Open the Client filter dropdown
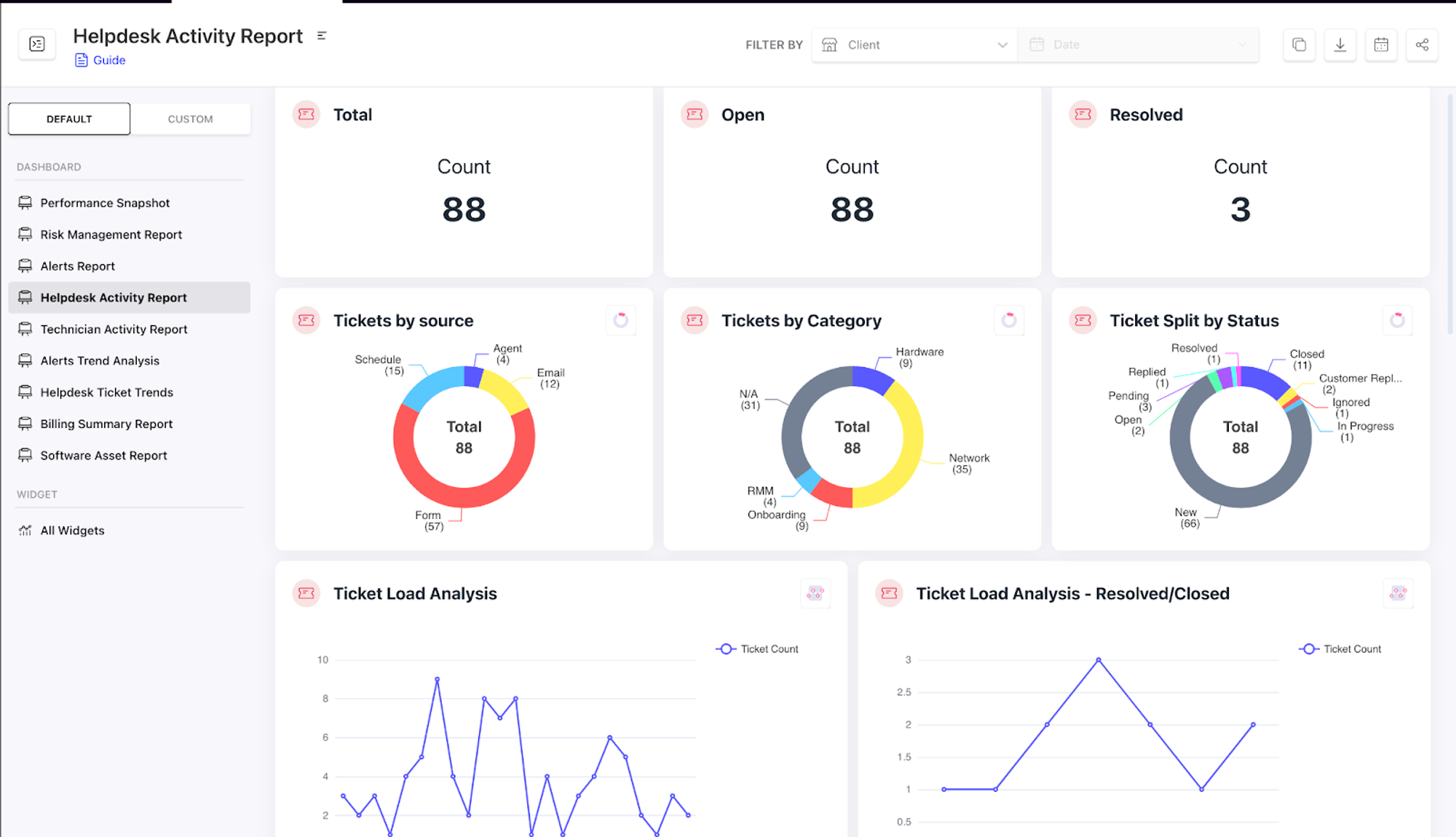 (x=914, y=44)
